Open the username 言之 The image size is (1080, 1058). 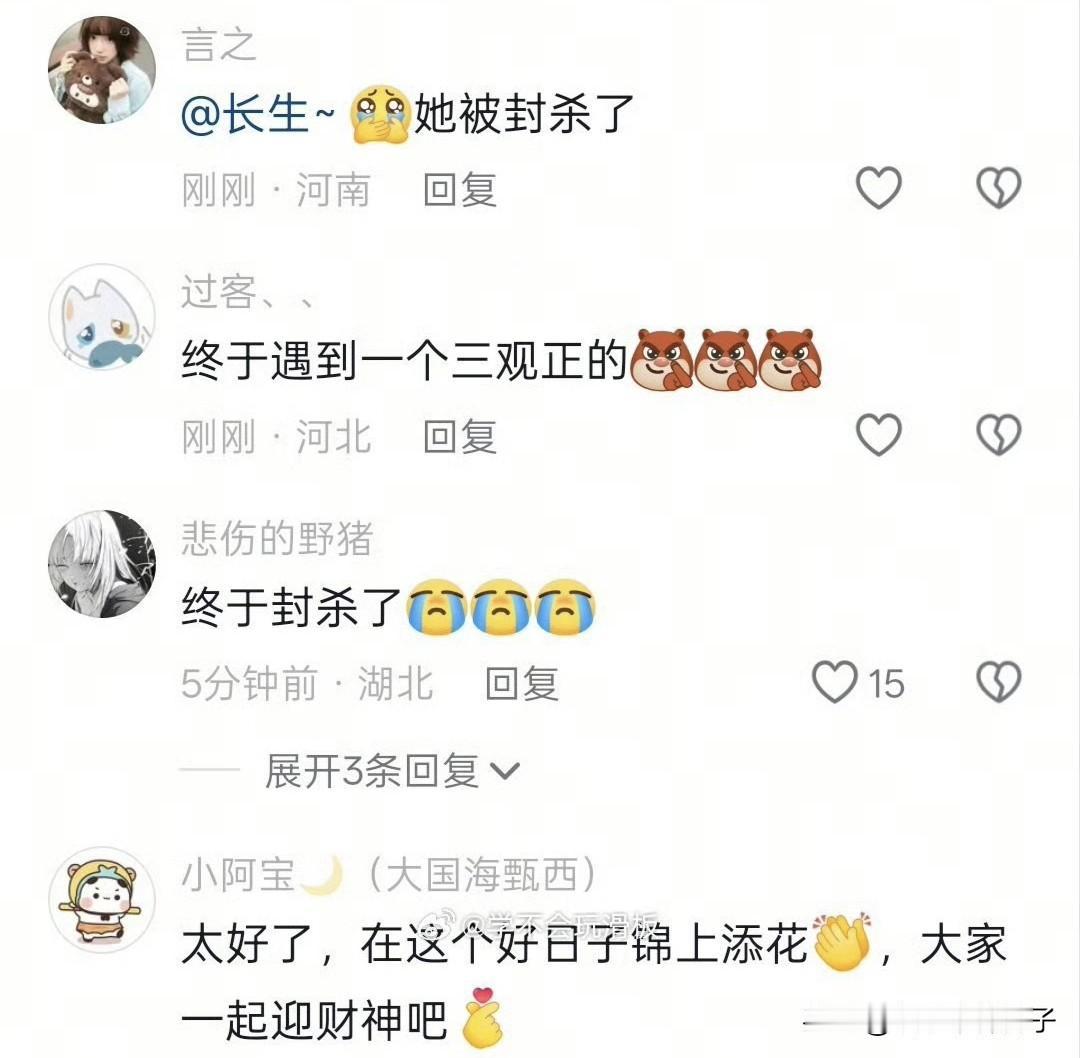point(219,45)
